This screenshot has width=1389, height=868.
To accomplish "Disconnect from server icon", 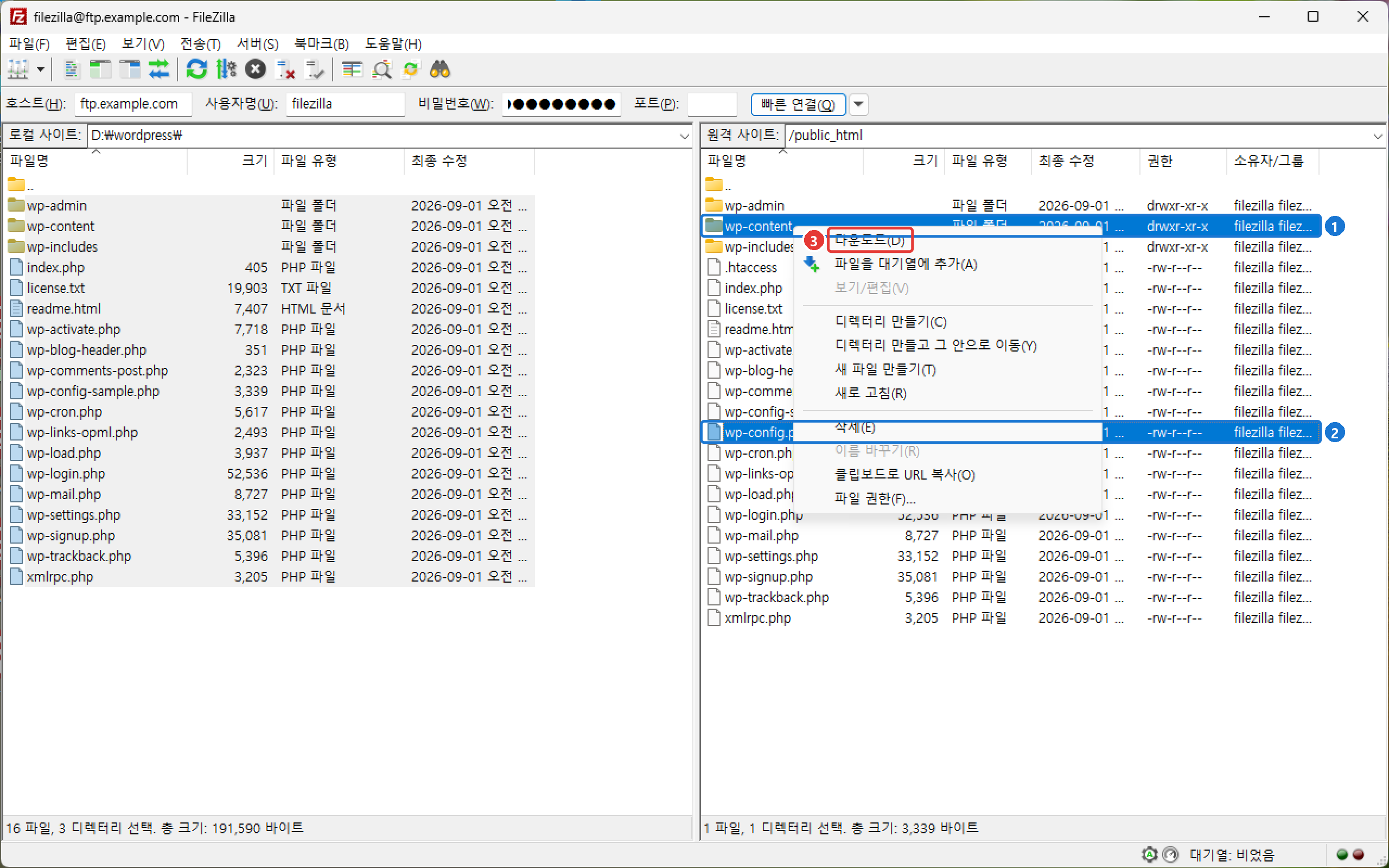I will pos(285,69).
